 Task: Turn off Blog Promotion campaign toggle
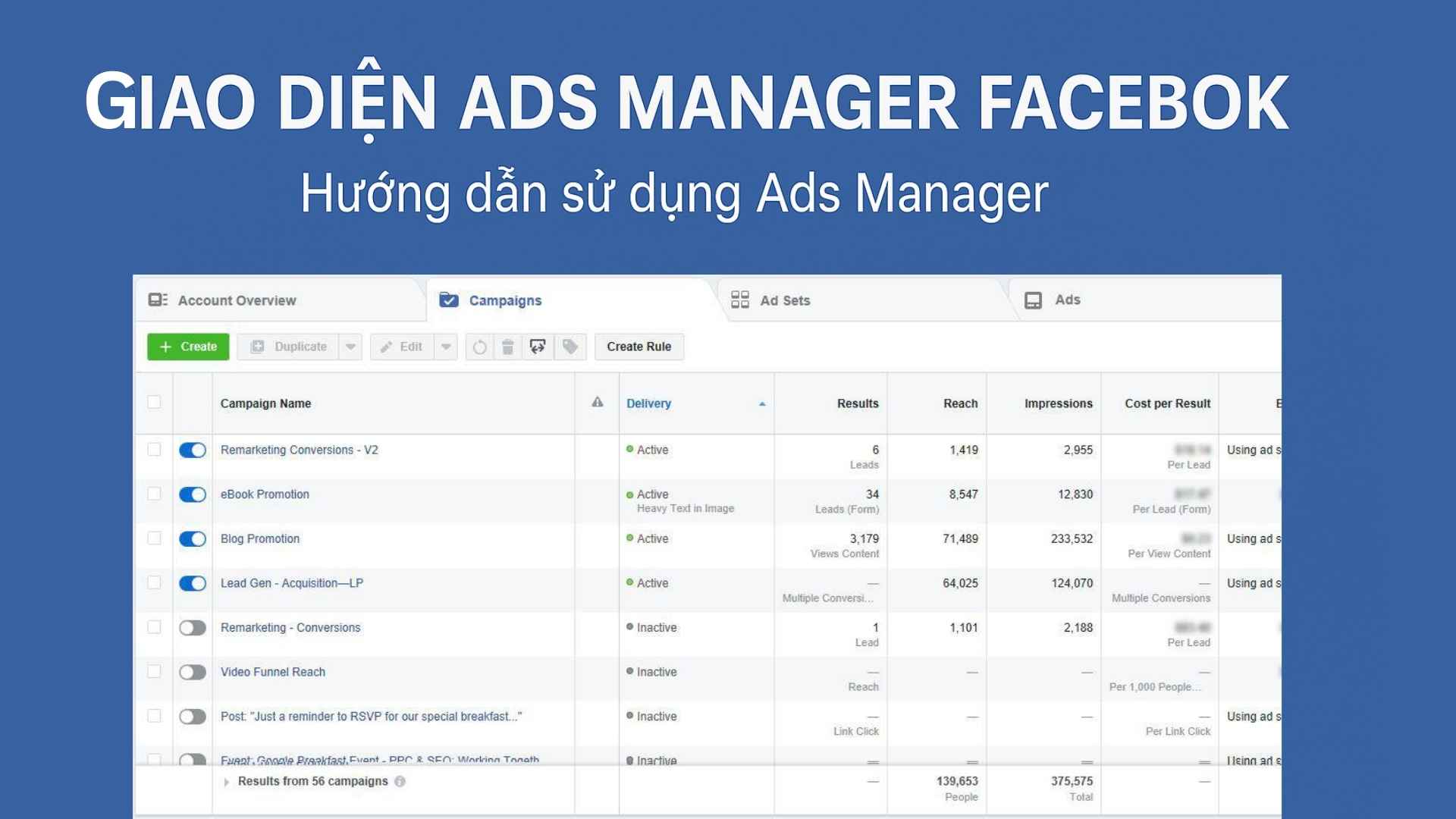[x=193, y=539]
